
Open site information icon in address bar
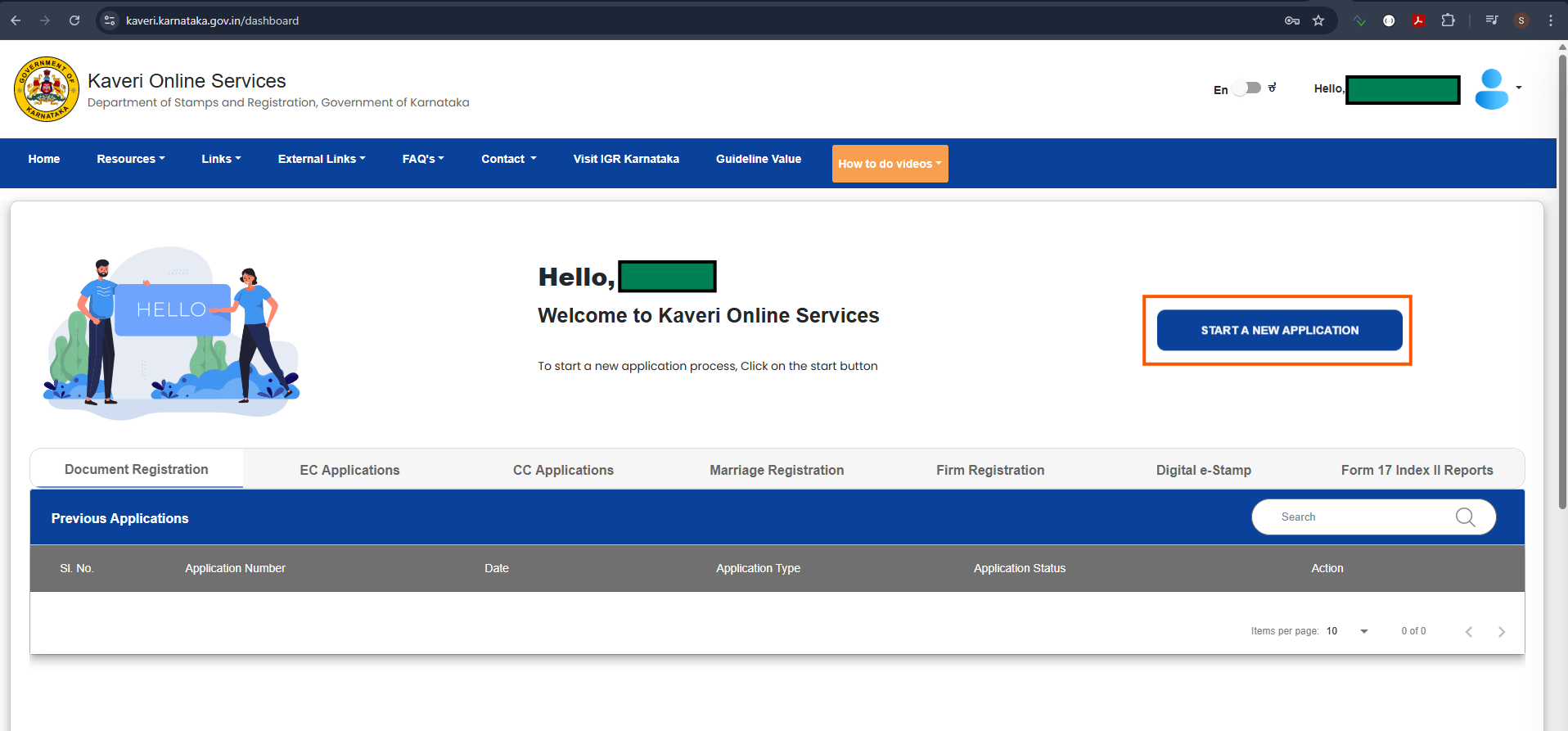[110, 20]
